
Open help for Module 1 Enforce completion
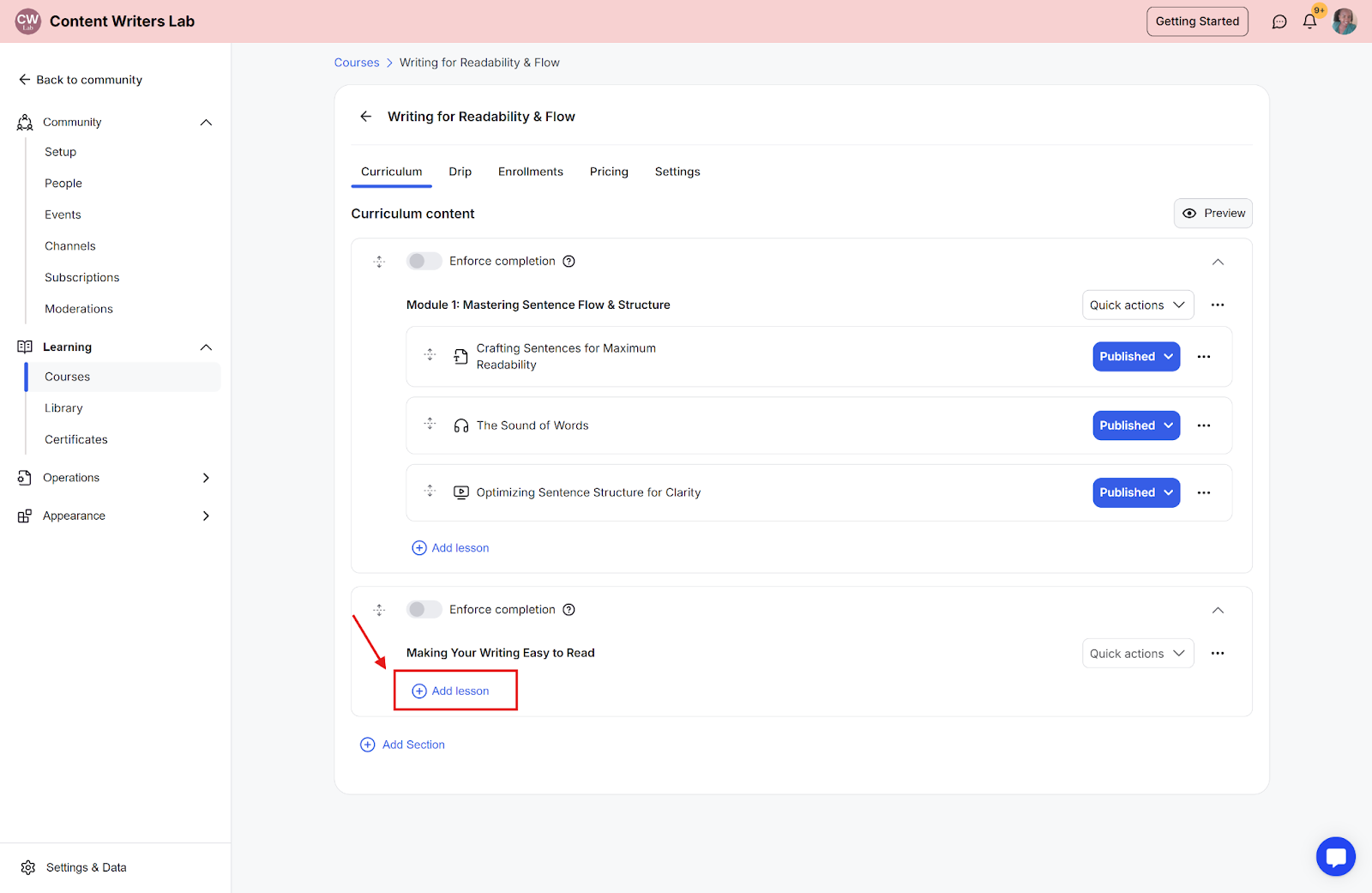569,261
